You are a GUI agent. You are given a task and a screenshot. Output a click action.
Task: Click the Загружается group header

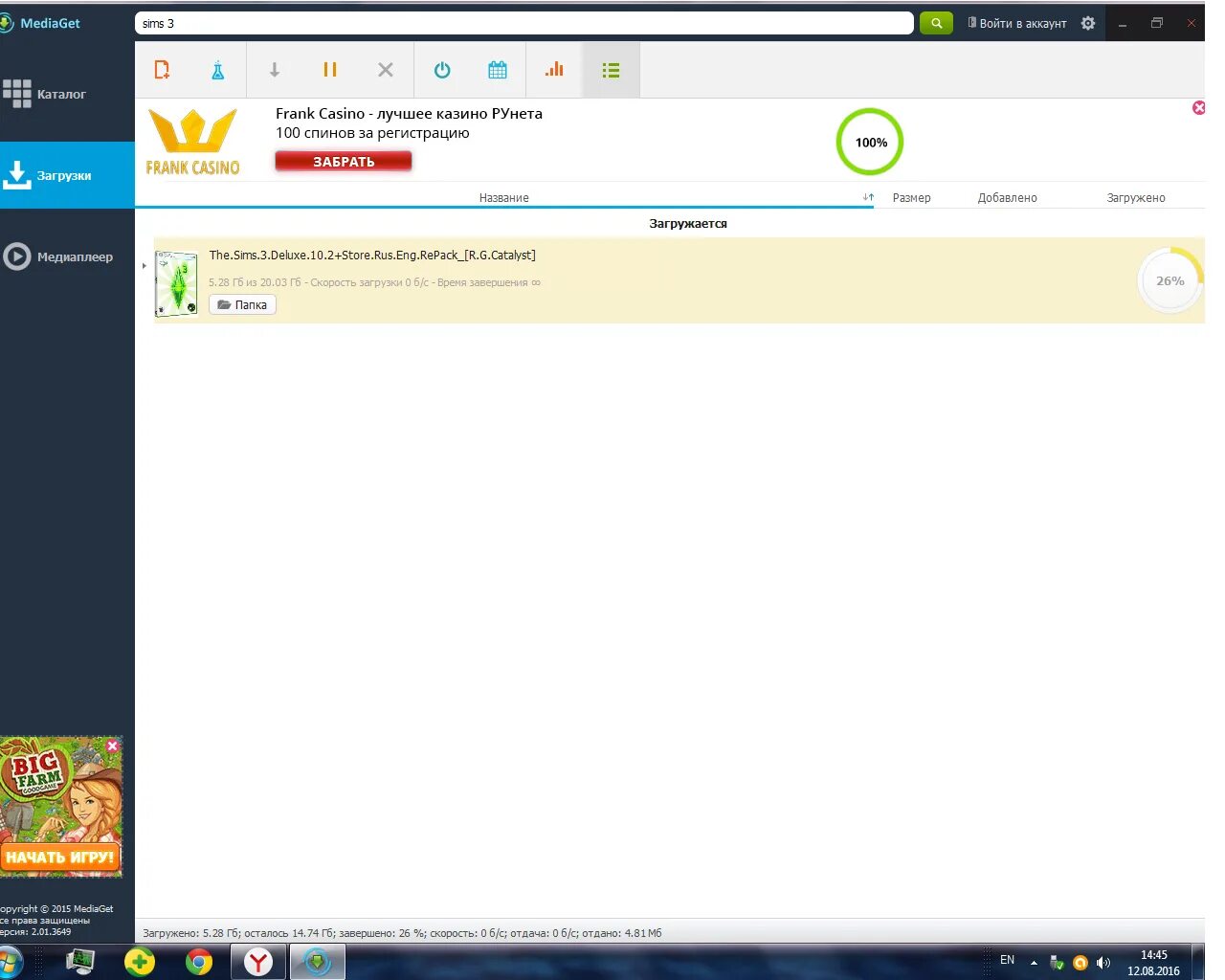point(688,223)
